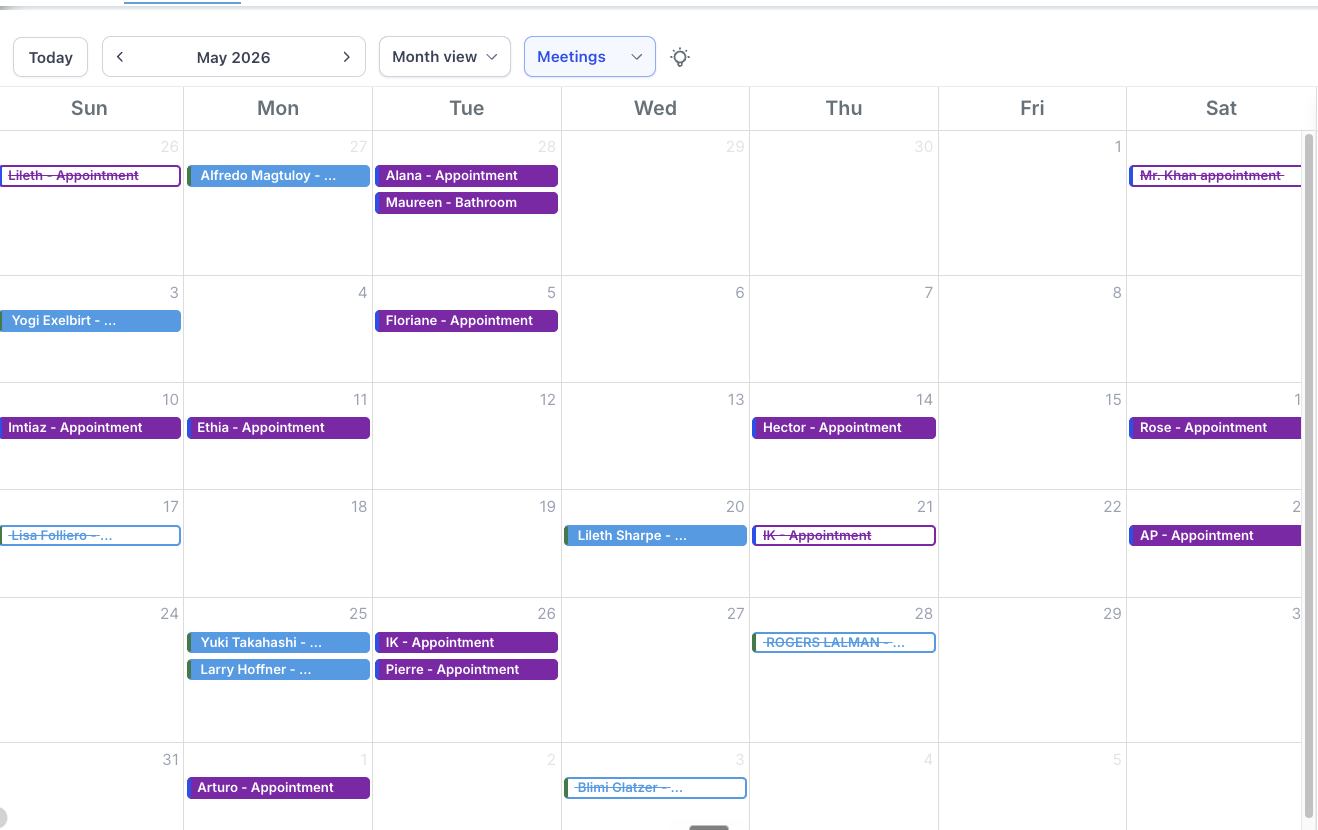This screenshot has height=830, width=1318.
Task: Select day 22 date number
Action: tap(1112, 507)
